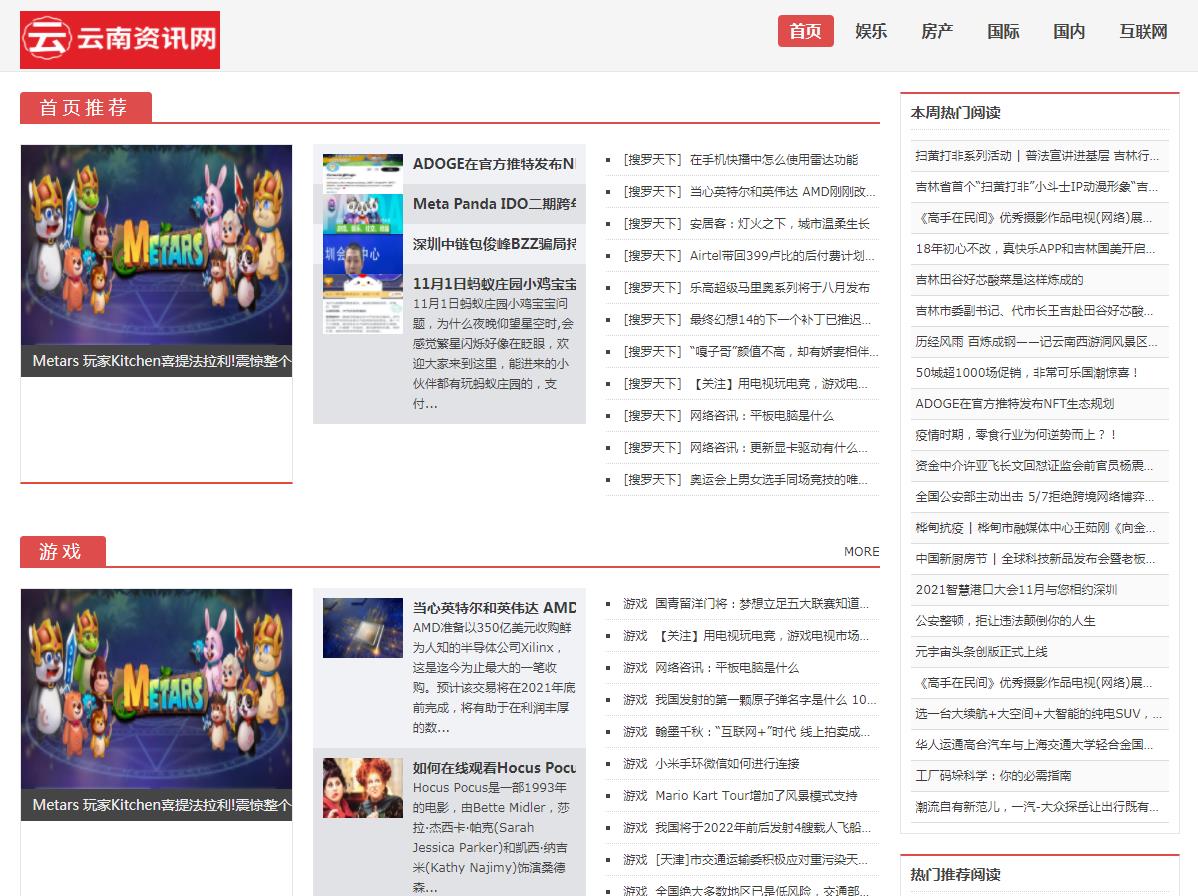This screenshot has width=1198, height=896.
Task: Open '国青留洋门将：梦想立足五大联赛' article
Action: pos(762,603)
